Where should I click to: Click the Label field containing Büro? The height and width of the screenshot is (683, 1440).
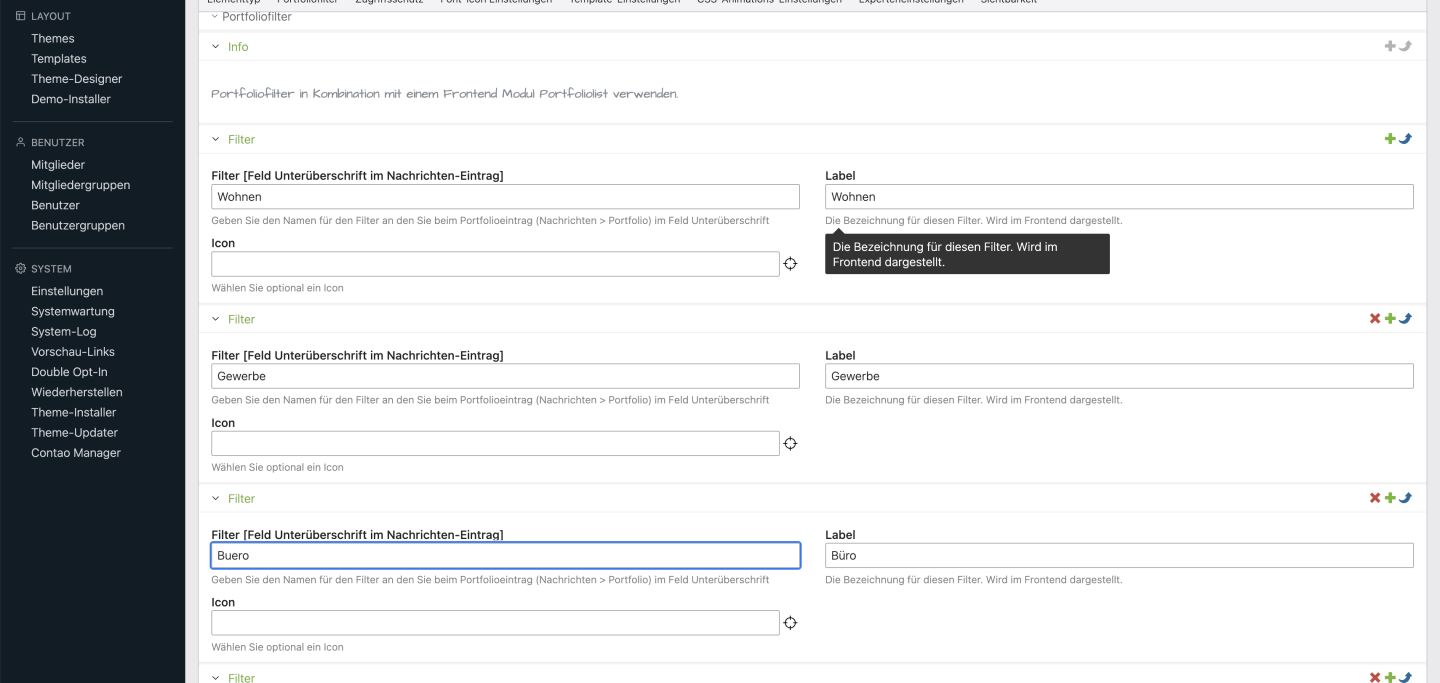[x=1118, y=556]
